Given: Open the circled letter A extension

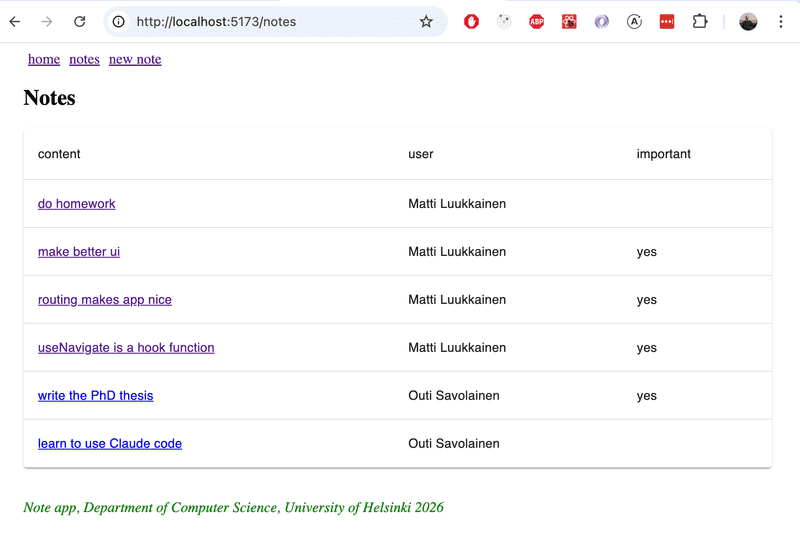Looking at the screenshot, I should [634, 21].
